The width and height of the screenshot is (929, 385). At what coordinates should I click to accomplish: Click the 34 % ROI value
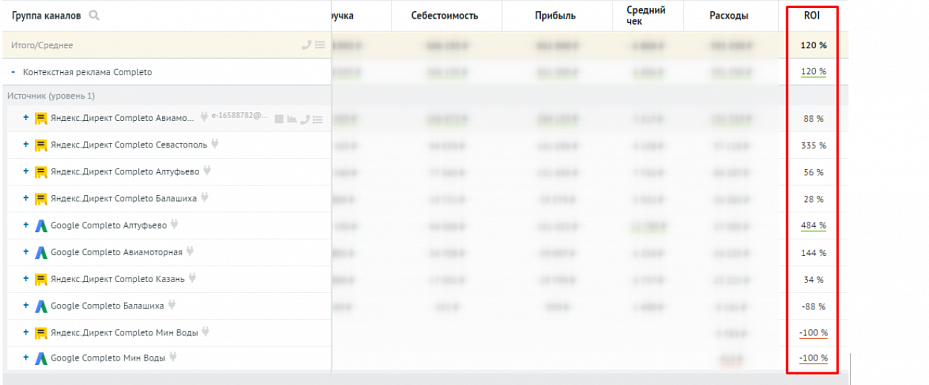coord(814,280)
